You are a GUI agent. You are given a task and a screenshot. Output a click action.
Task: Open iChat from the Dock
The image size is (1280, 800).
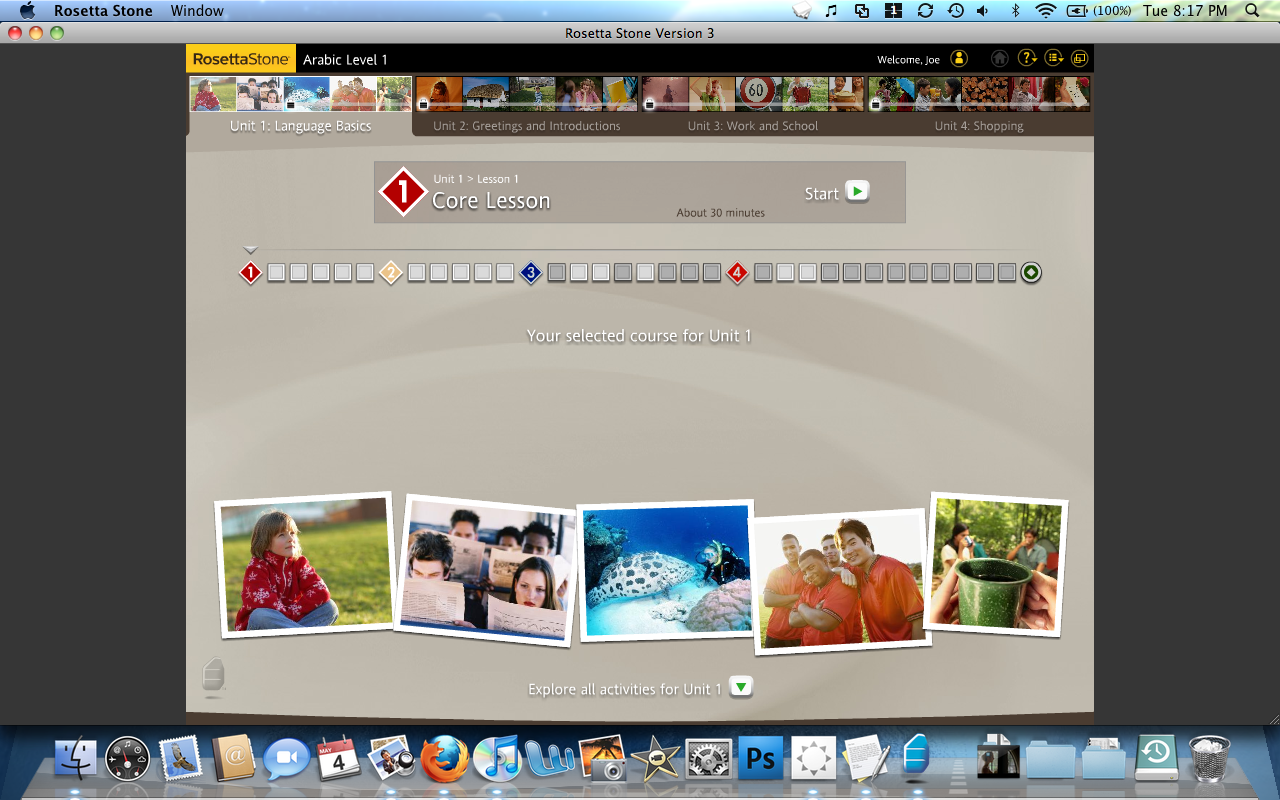[x=287, y=759]
